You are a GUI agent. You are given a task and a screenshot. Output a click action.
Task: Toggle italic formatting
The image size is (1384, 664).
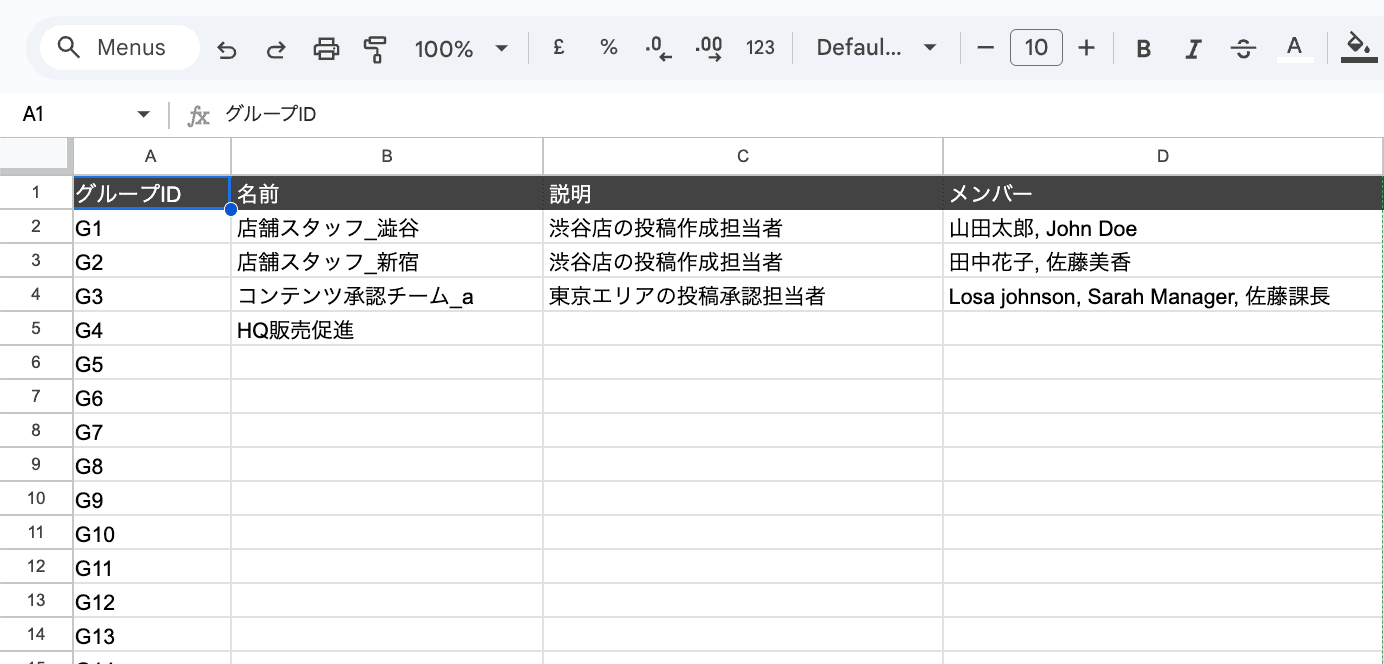pos(1192,48)
